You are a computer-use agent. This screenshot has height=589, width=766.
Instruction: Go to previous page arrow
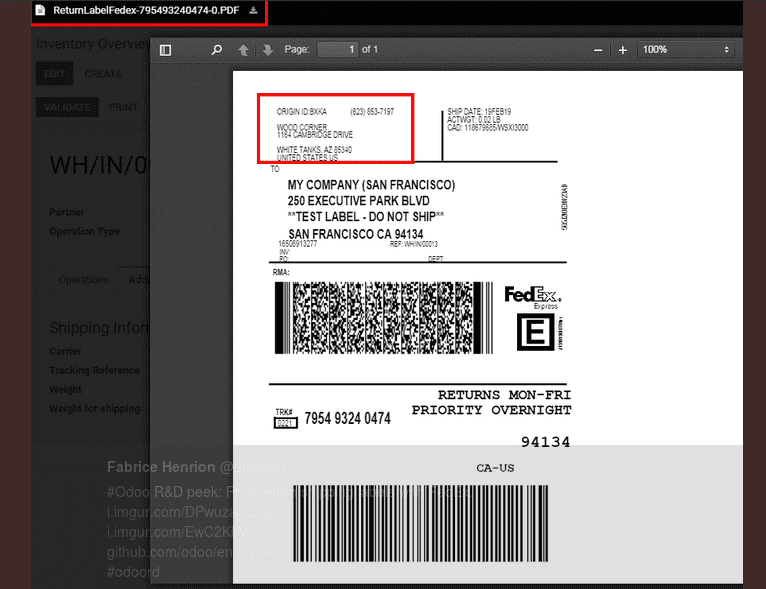243,50
